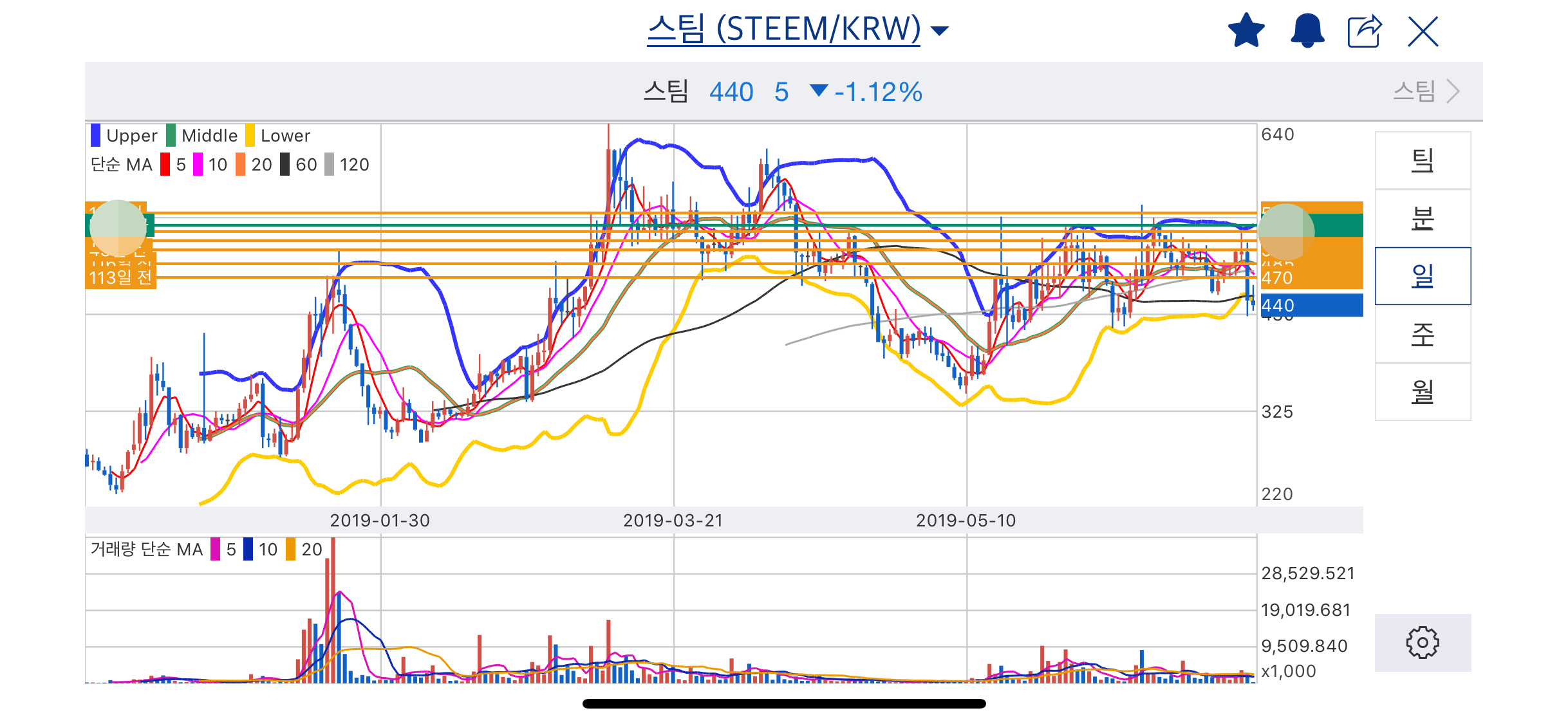Click the 2019-05-10 date label

point(966,520)
